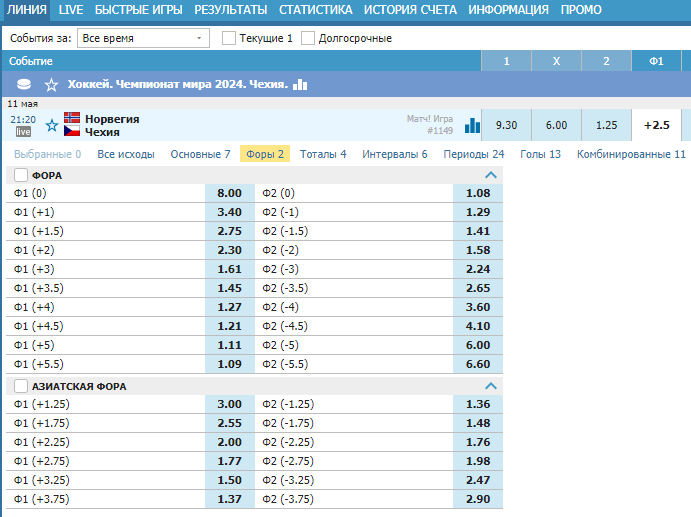Pick Ф1 (+1.25) Asian odds 3.00
The height and width of the screenshot is (517, 691).
[230, 404]
